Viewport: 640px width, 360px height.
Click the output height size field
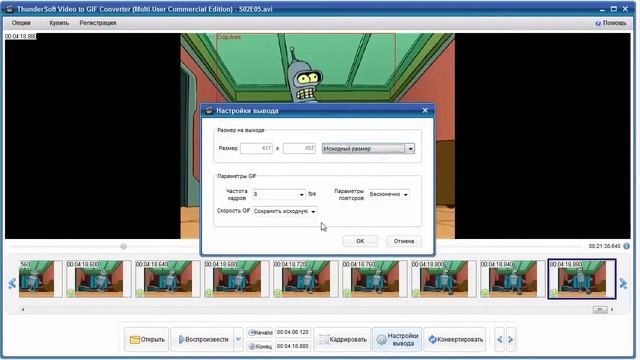tap(299, 148)
